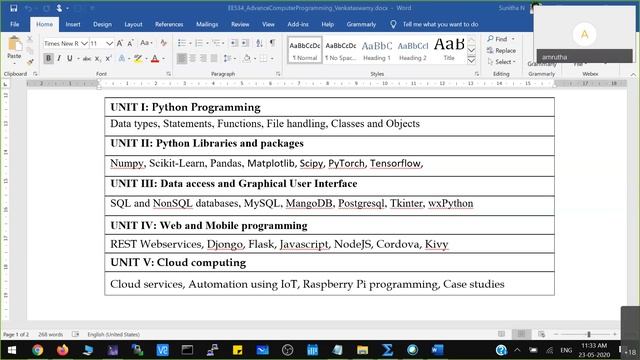640x360 pixels.
Task: Toggle Show paragraph marks pilcrow
Action: tap(272, 43)
